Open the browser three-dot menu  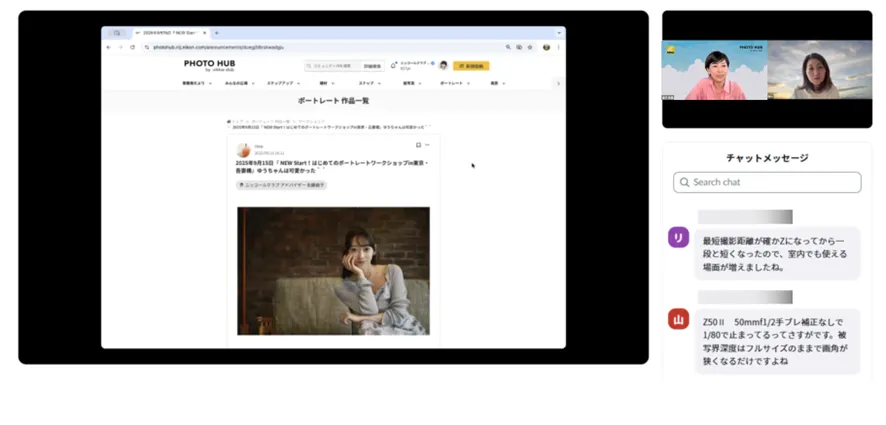click(559, 47)
